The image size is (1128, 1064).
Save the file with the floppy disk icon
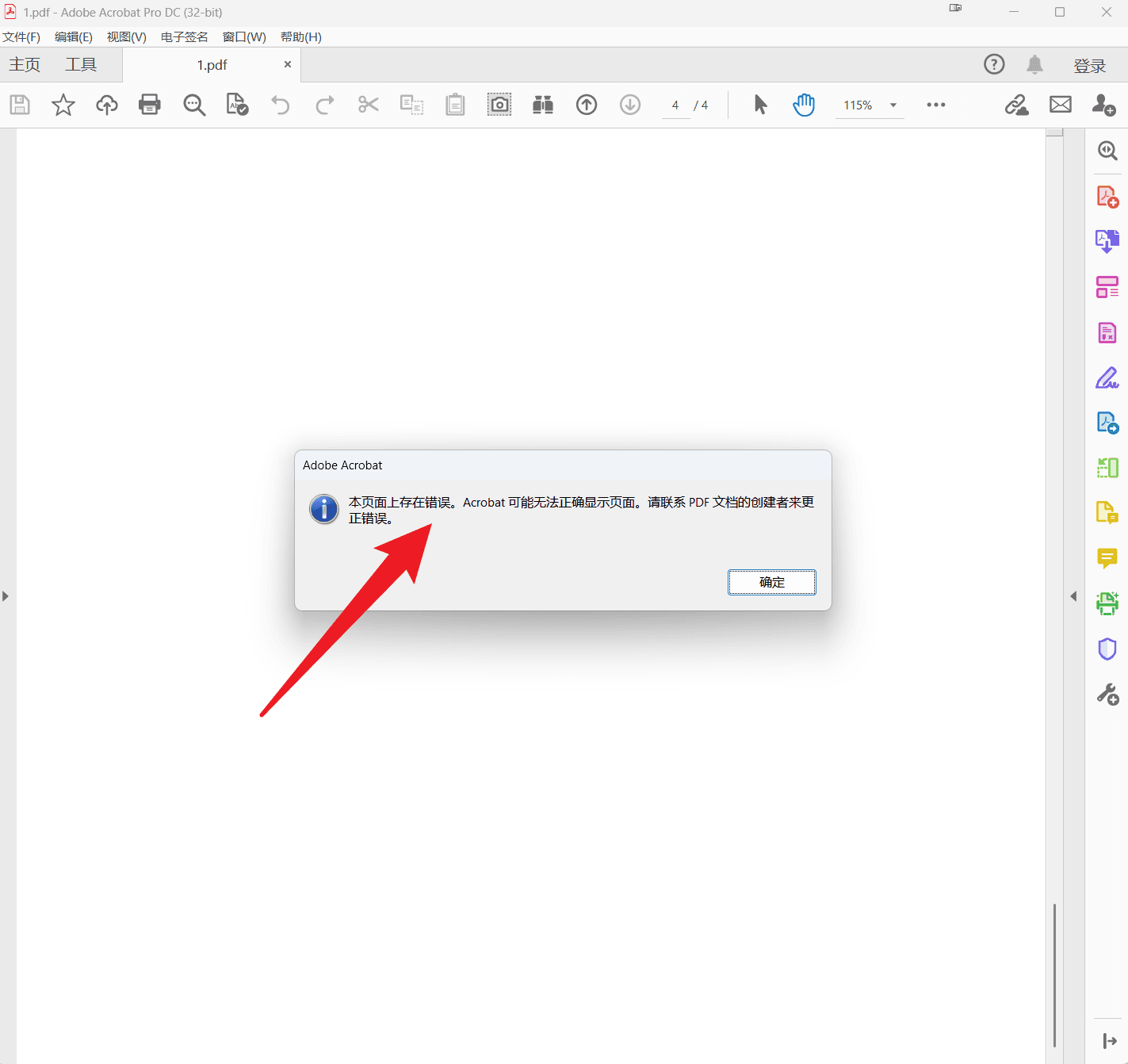pos(20,105)
